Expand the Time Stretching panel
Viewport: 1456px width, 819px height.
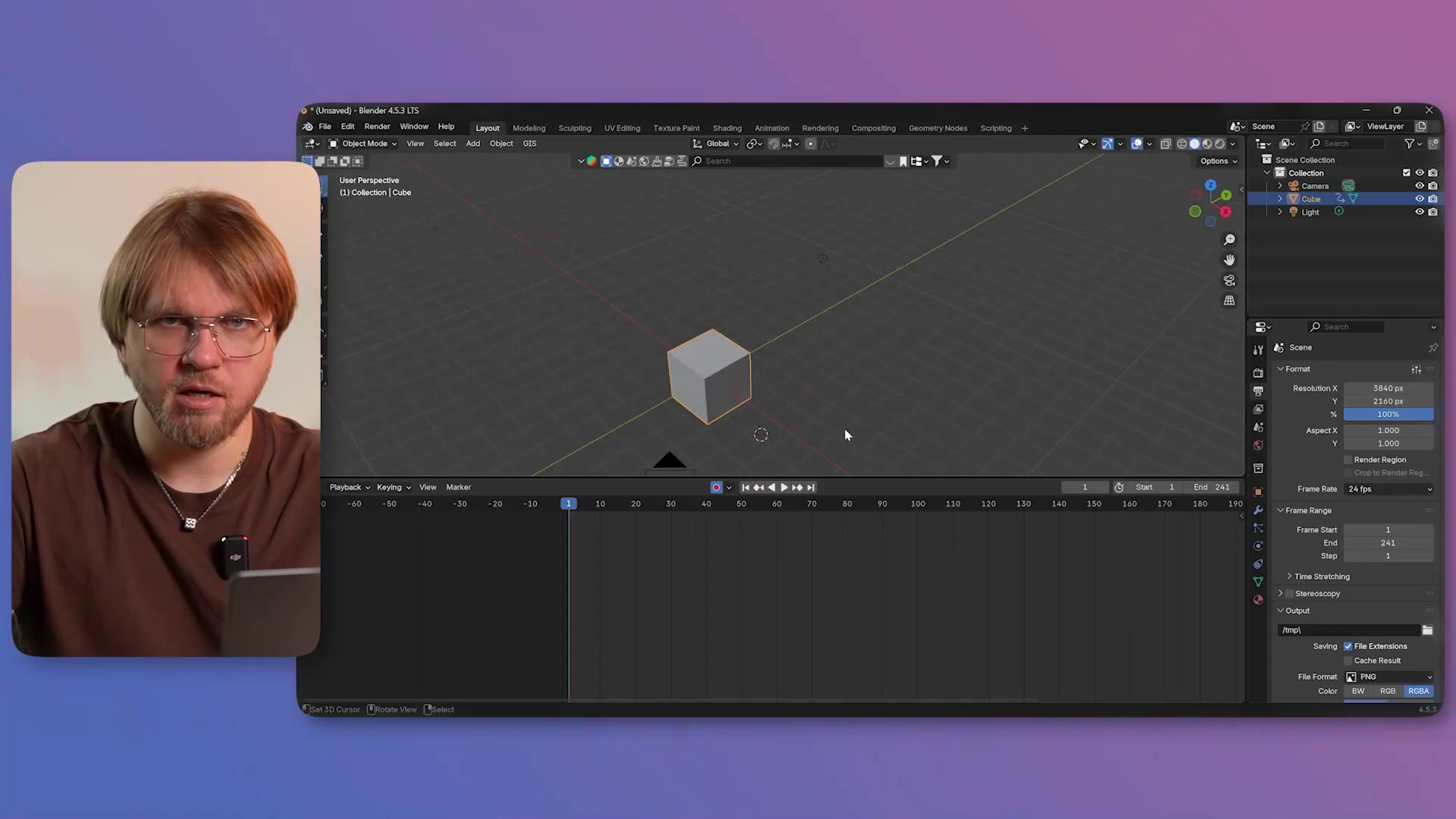tap(1321, 576)
